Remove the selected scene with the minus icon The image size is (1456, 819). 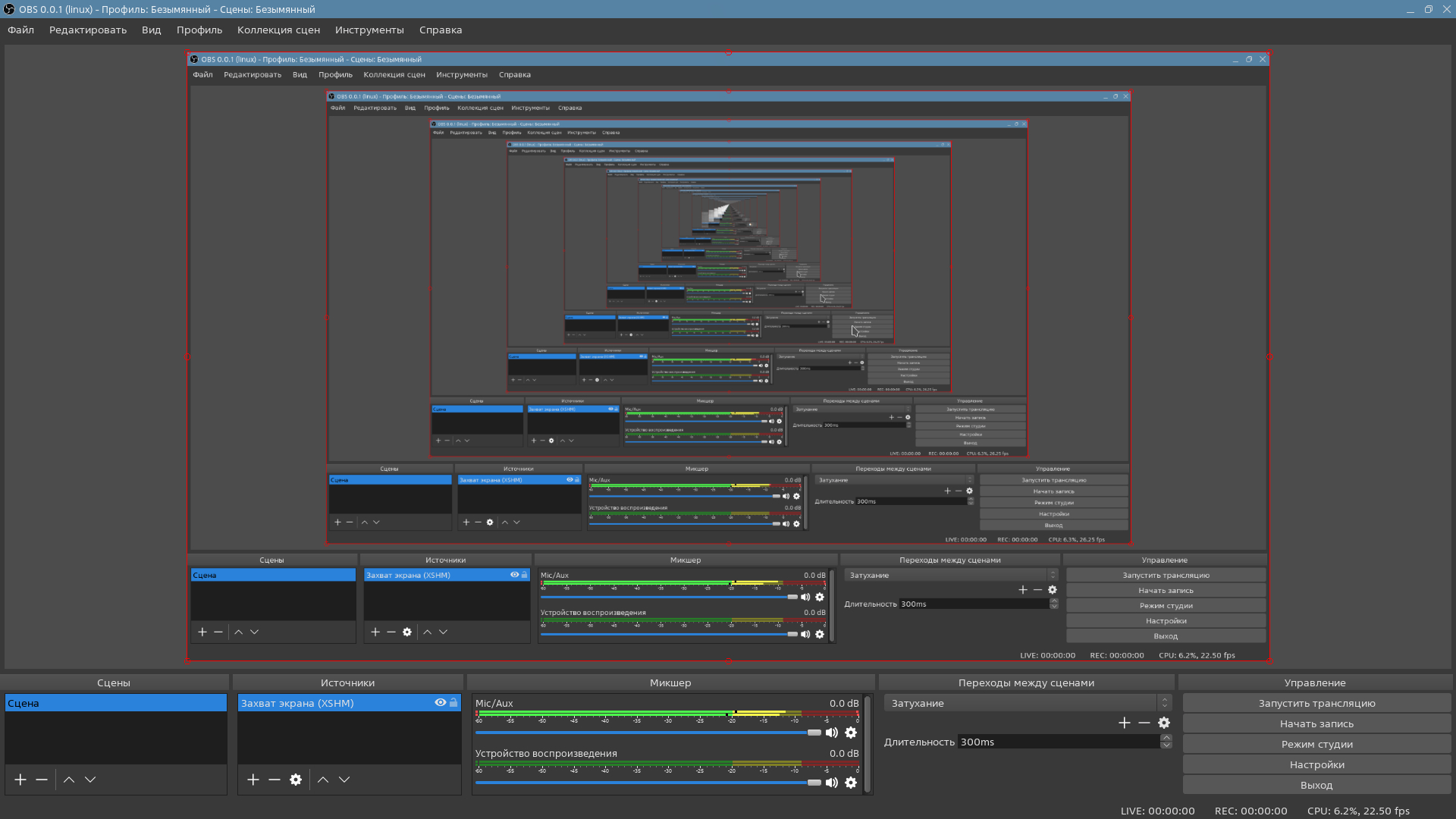point(42,780)
